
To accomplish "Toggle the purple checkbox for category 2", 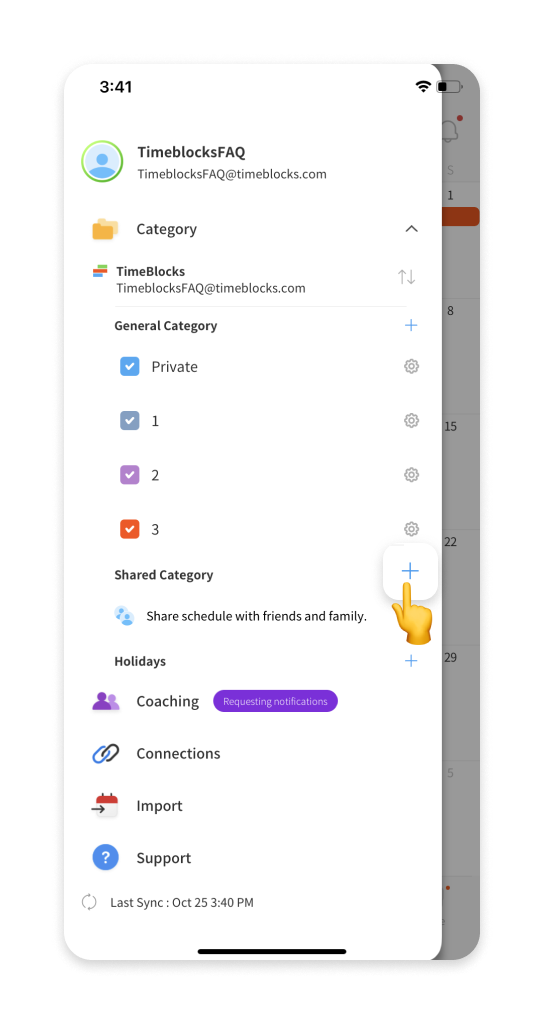I will coord(129,475).
